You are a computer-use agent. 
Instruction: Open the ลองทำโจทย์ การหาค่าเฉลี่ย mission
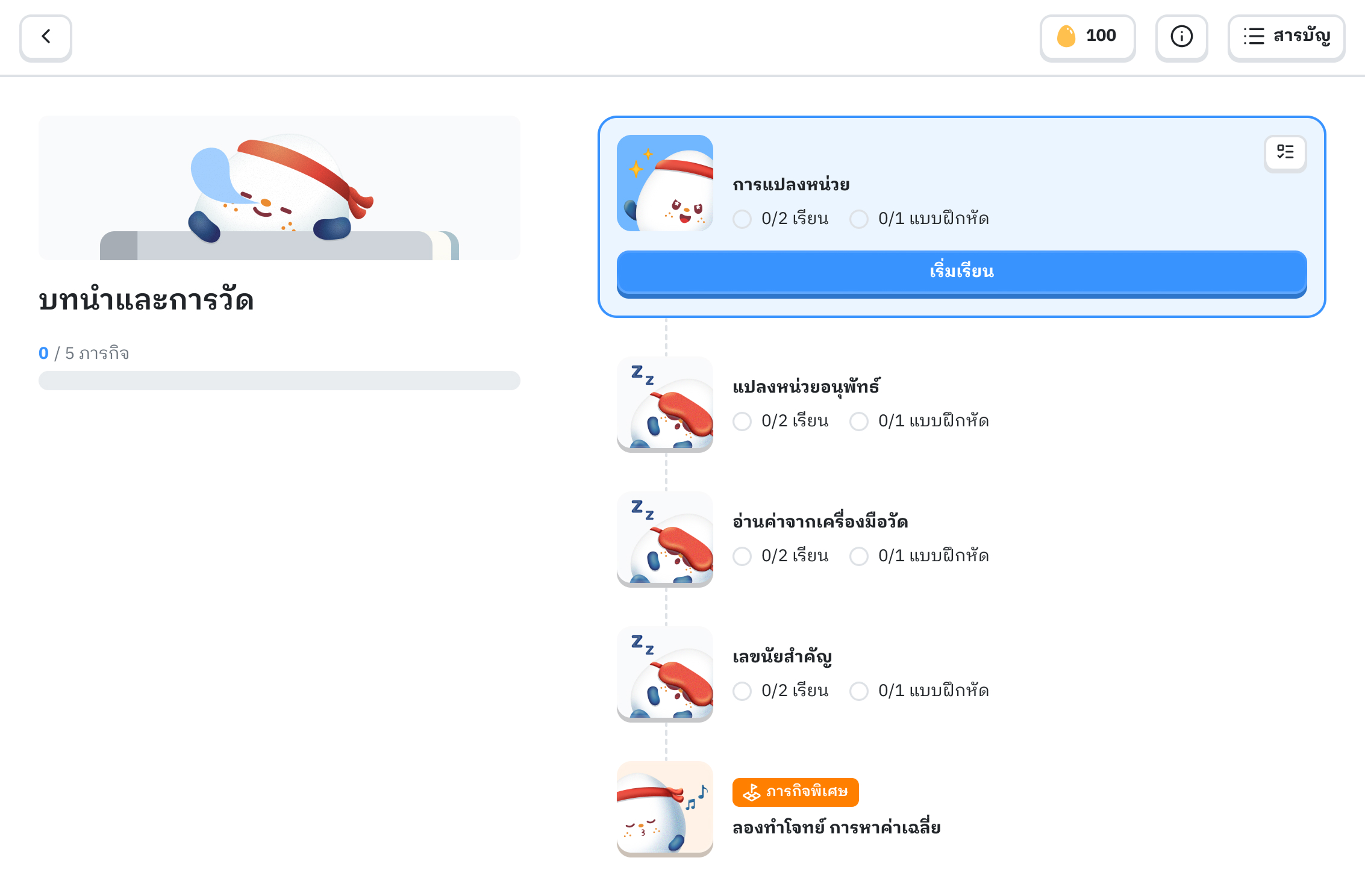coord(836,828)
